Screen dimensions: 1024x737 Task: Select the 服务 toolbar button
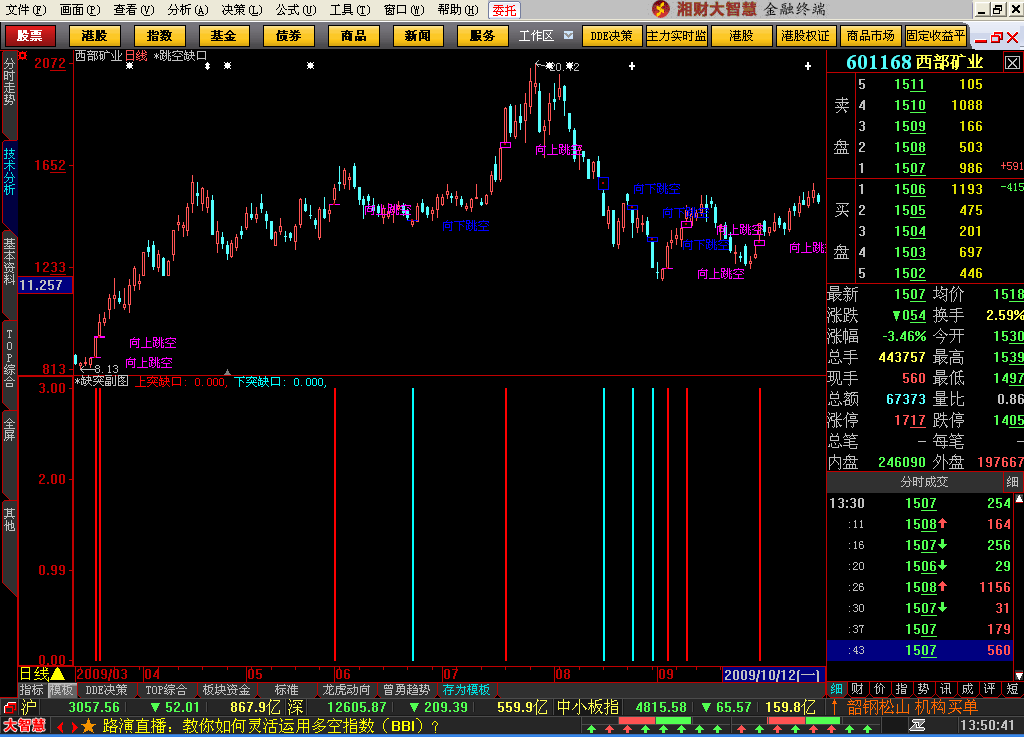pos(483,36)
